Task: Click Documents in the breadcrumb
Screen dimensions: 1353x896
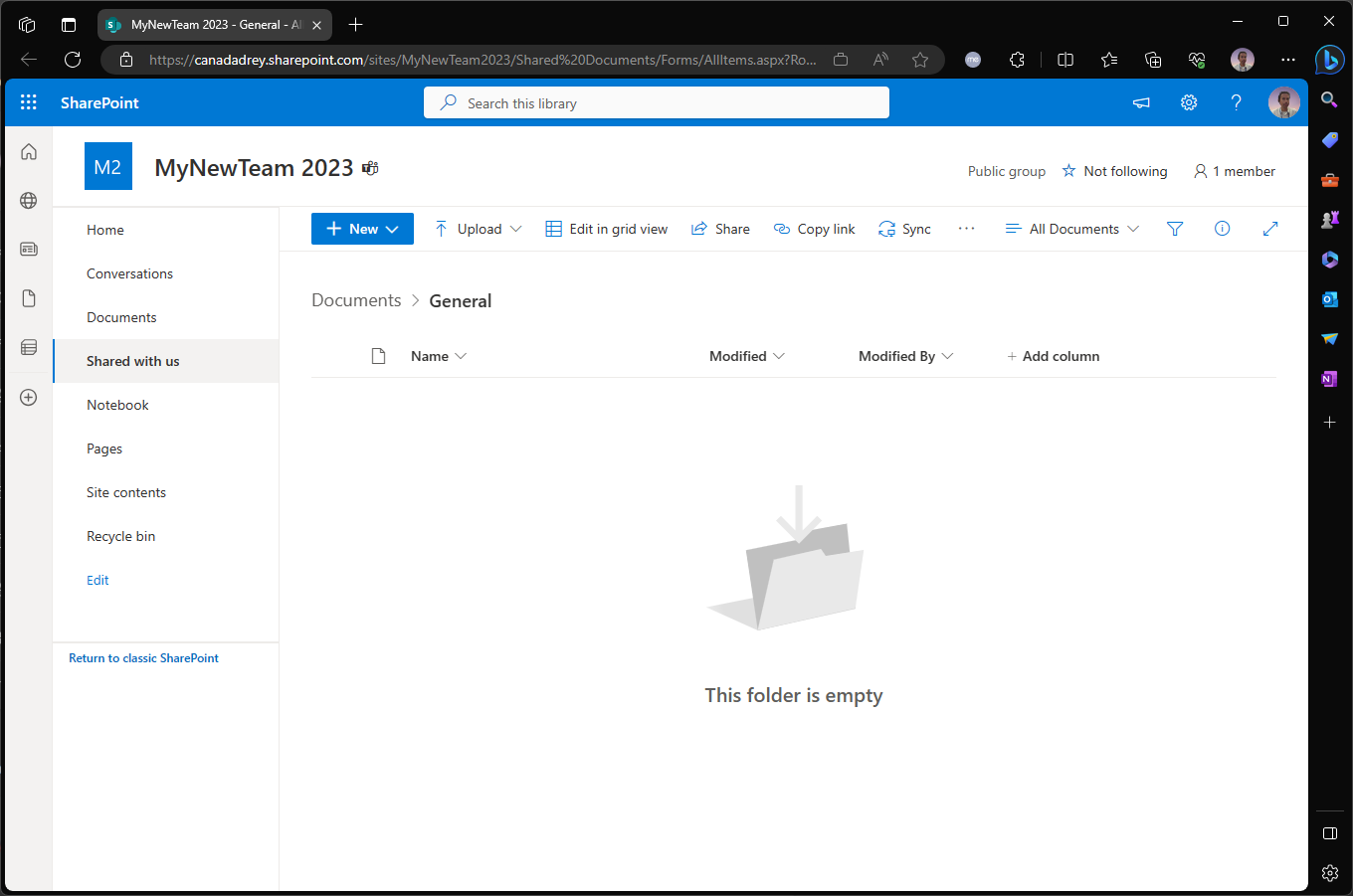Action: pos(356,300)
